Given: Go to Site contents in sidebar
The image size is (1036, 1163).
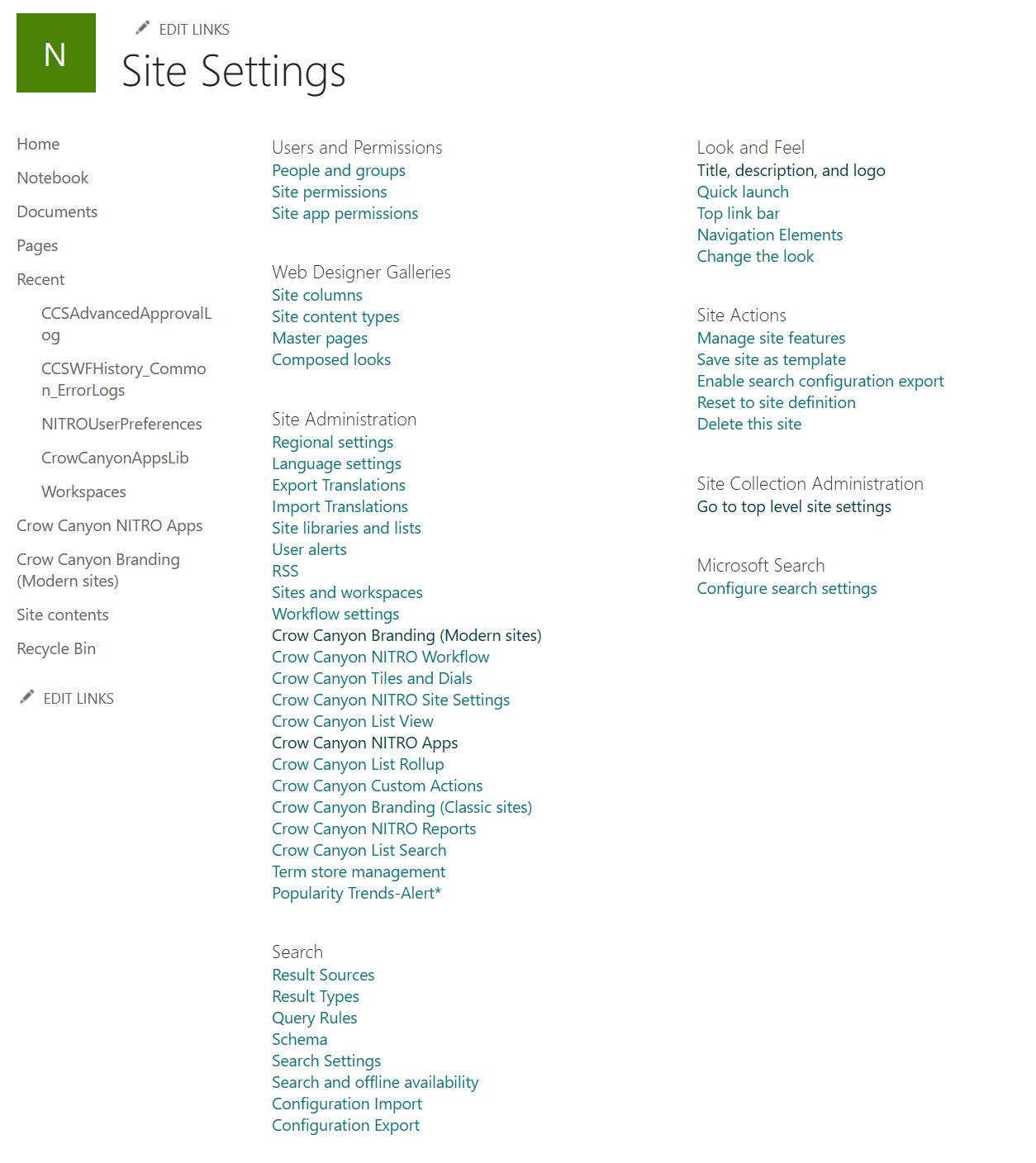Looking at the screenshot, I should 62,615.
